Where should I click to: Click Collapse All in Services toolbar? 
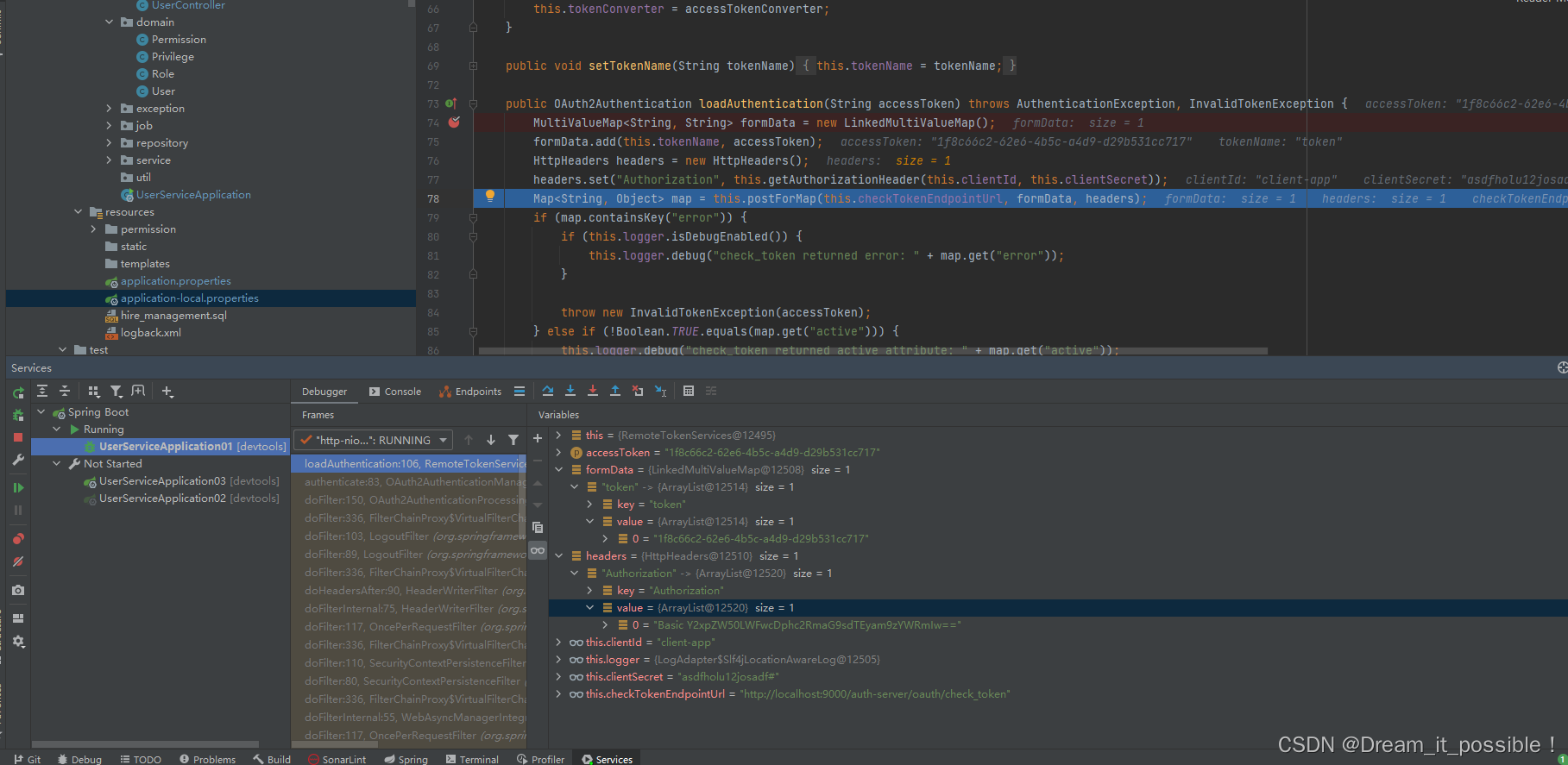pos(65,391)
